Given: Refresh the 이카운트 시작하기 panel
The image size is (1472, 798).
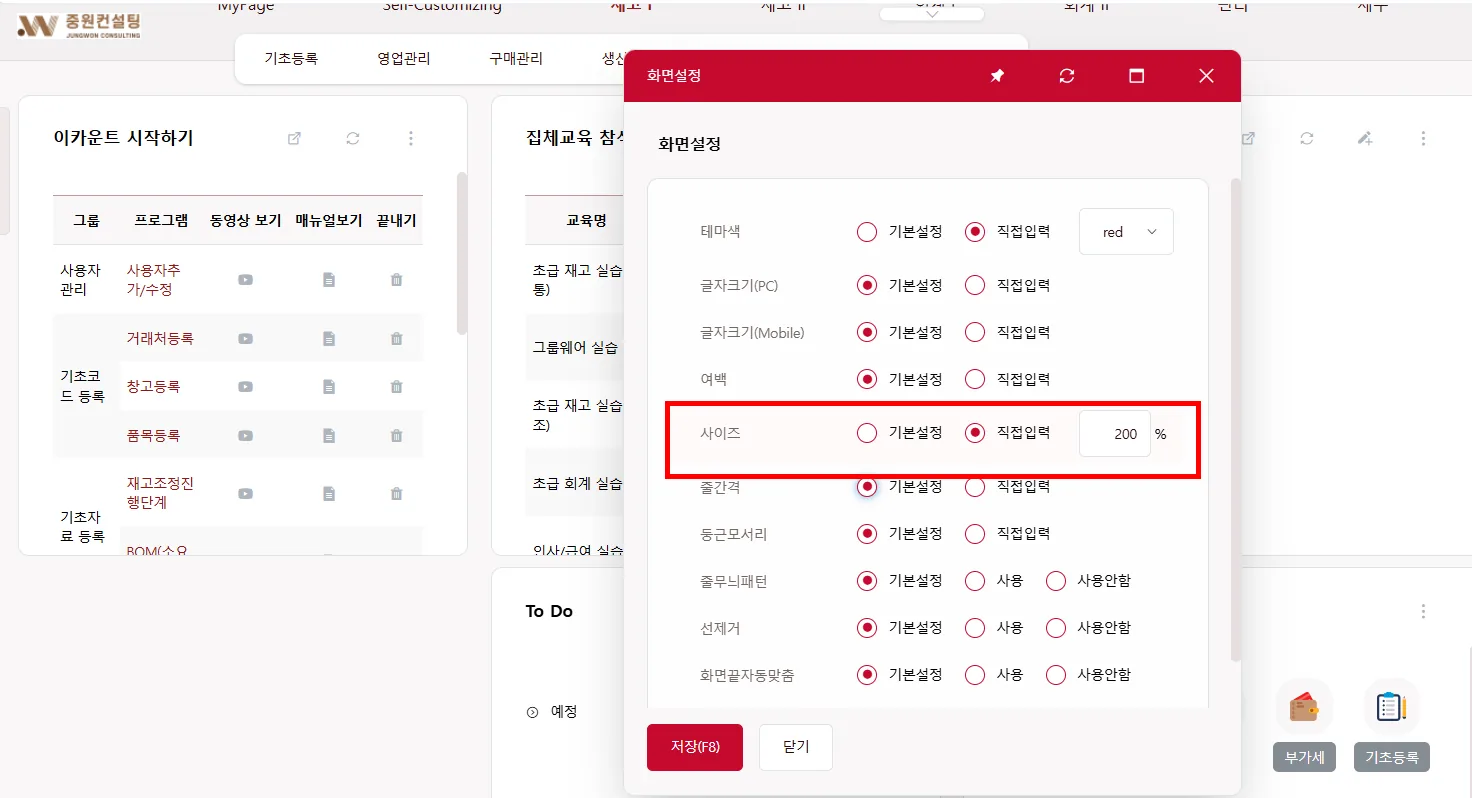Looking at the screenshot, I should (x=353, y=139).
